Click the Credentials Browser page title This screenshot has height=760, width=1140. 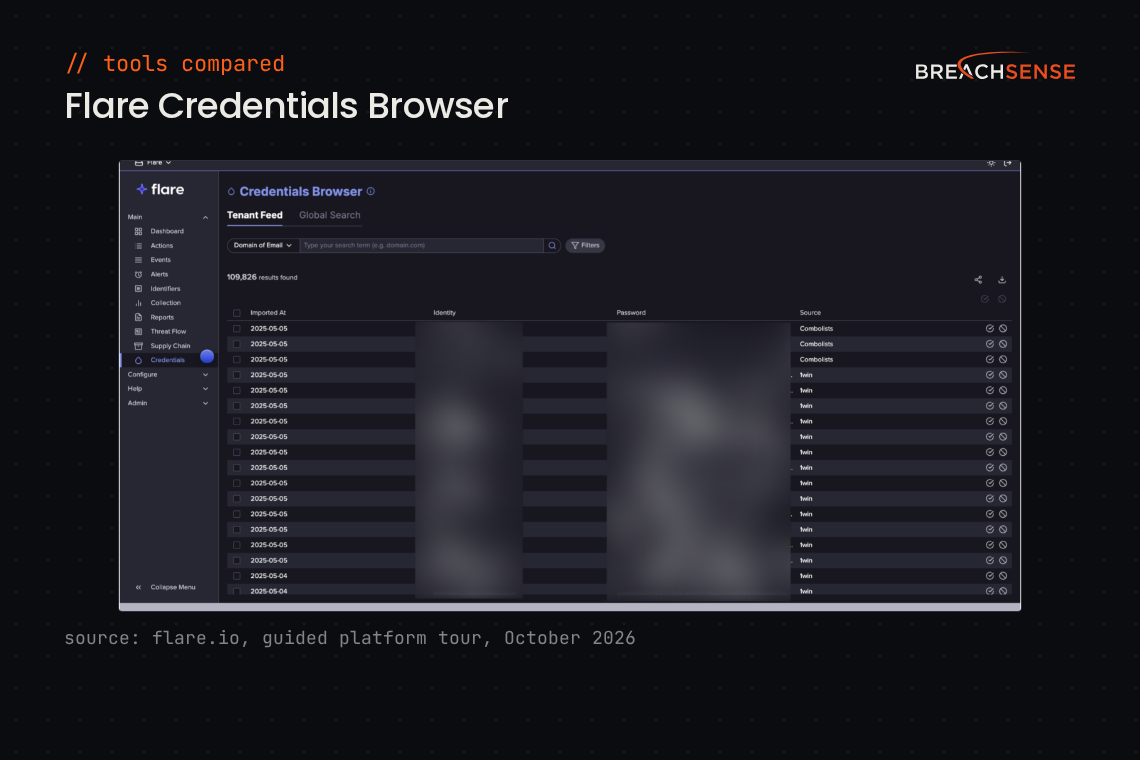(x=300, y=191)
